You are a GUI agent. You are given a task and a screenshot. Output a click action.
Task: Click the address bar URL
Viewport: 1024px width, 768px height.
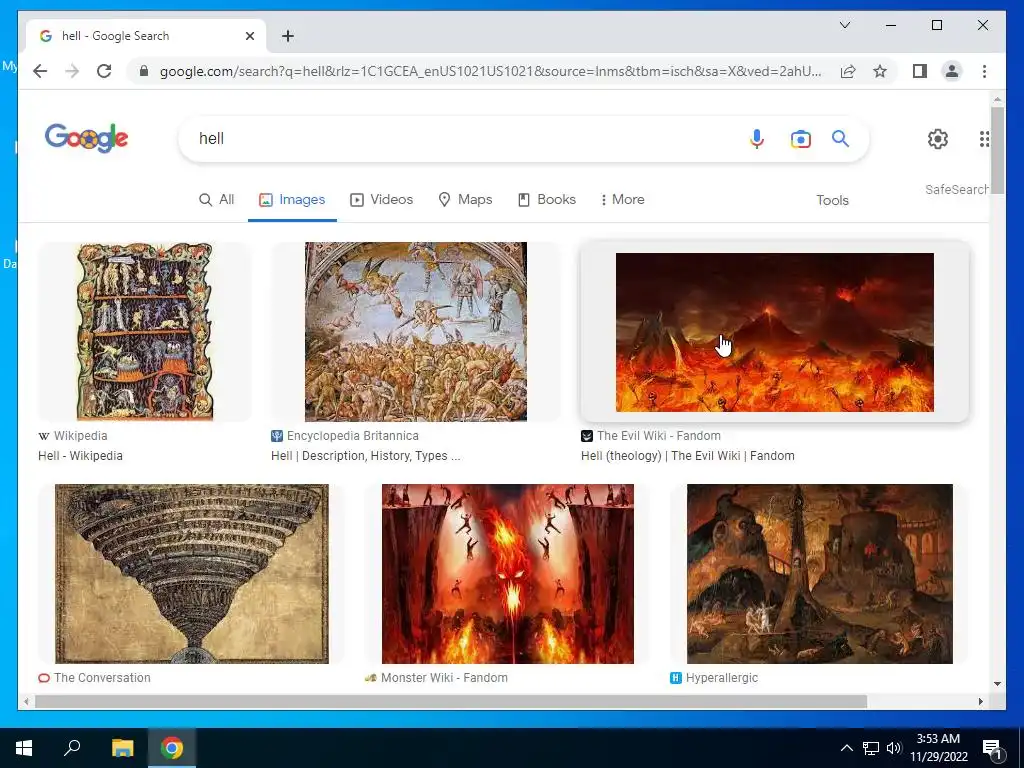pos(490,71)
